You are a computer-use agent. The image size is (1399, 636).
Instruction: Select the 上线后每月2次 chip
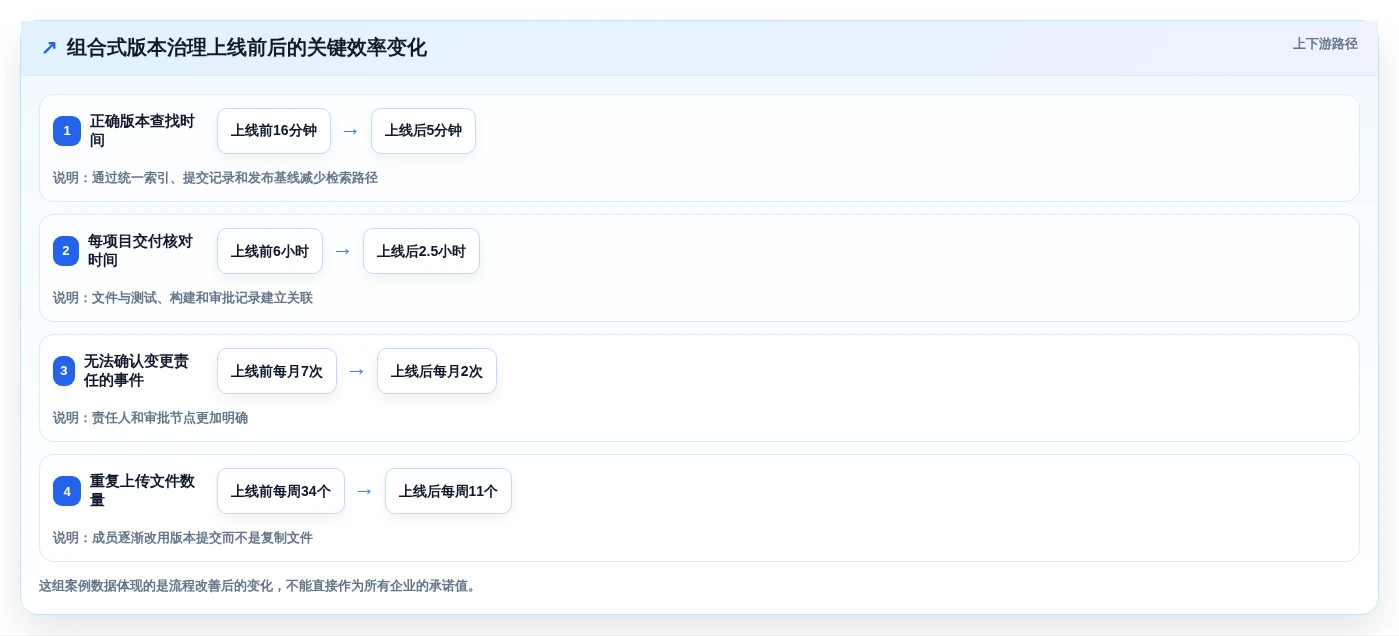point(437,371)
